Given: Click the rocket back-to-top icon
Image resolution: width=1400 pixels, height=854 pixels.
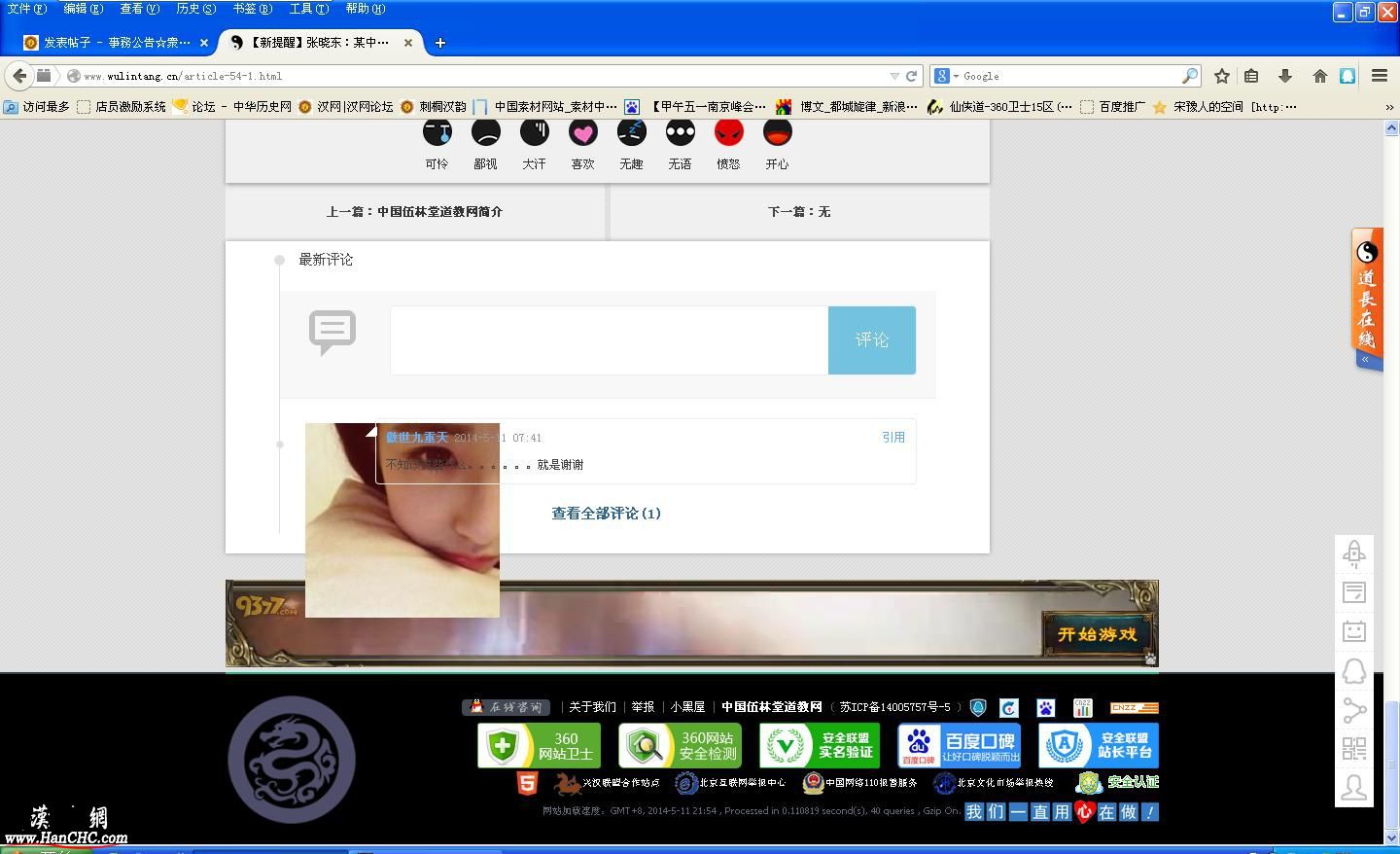Looking at the screenshot, I should click(1354, 553).
